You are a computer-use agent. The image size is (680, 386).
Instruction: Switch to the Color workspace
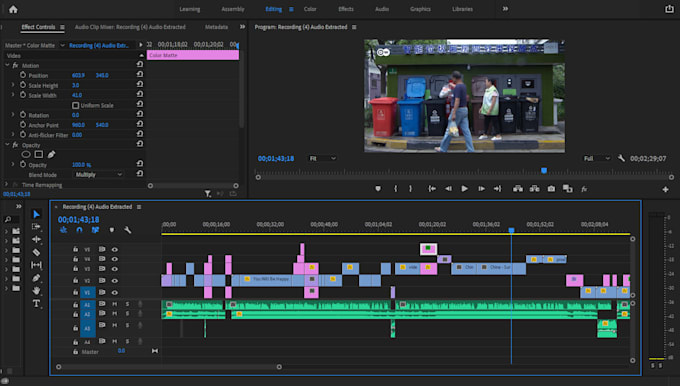[310, 9]
